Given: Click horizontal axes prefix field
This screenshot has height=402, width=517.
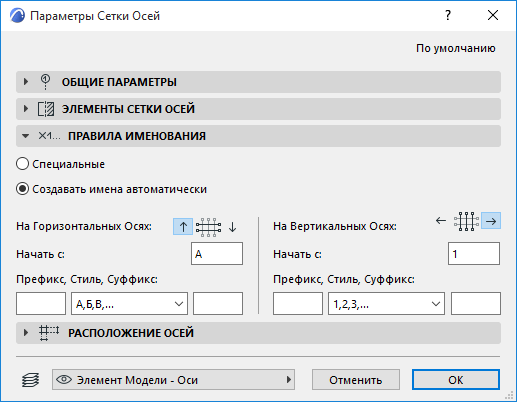Looking at the screenshot, I should coord(41,304).
